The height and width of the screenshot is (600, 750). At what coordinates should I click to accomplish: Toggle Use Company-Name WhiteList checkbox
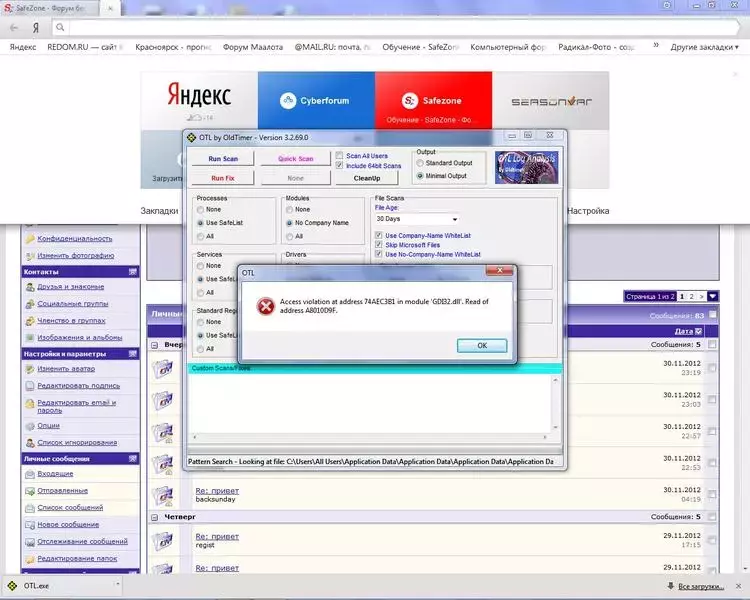click(x=379, y=235)
